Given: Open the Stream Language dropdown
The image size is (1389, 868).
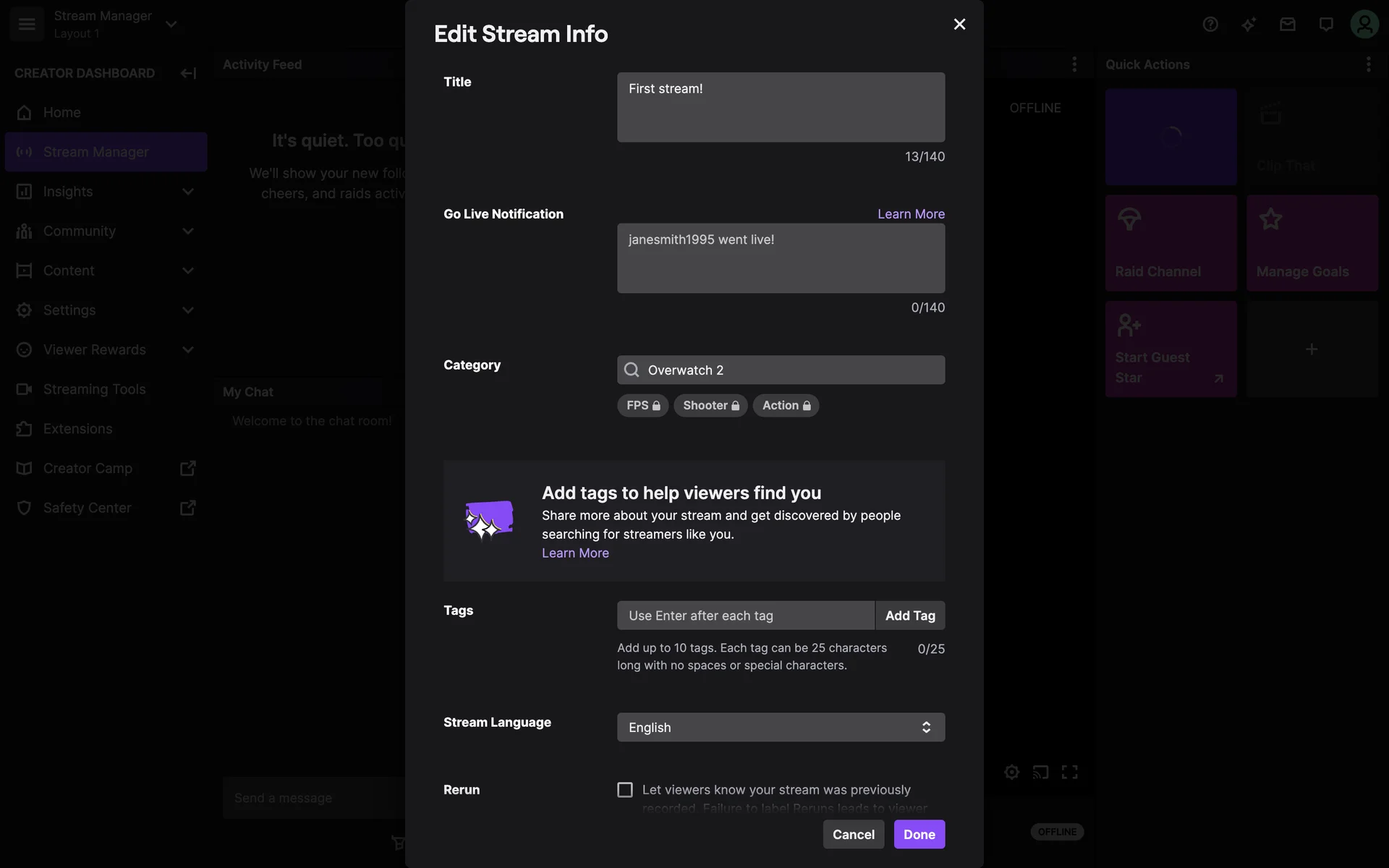Looking at the screenshot, I should click(x=781, y=727).
